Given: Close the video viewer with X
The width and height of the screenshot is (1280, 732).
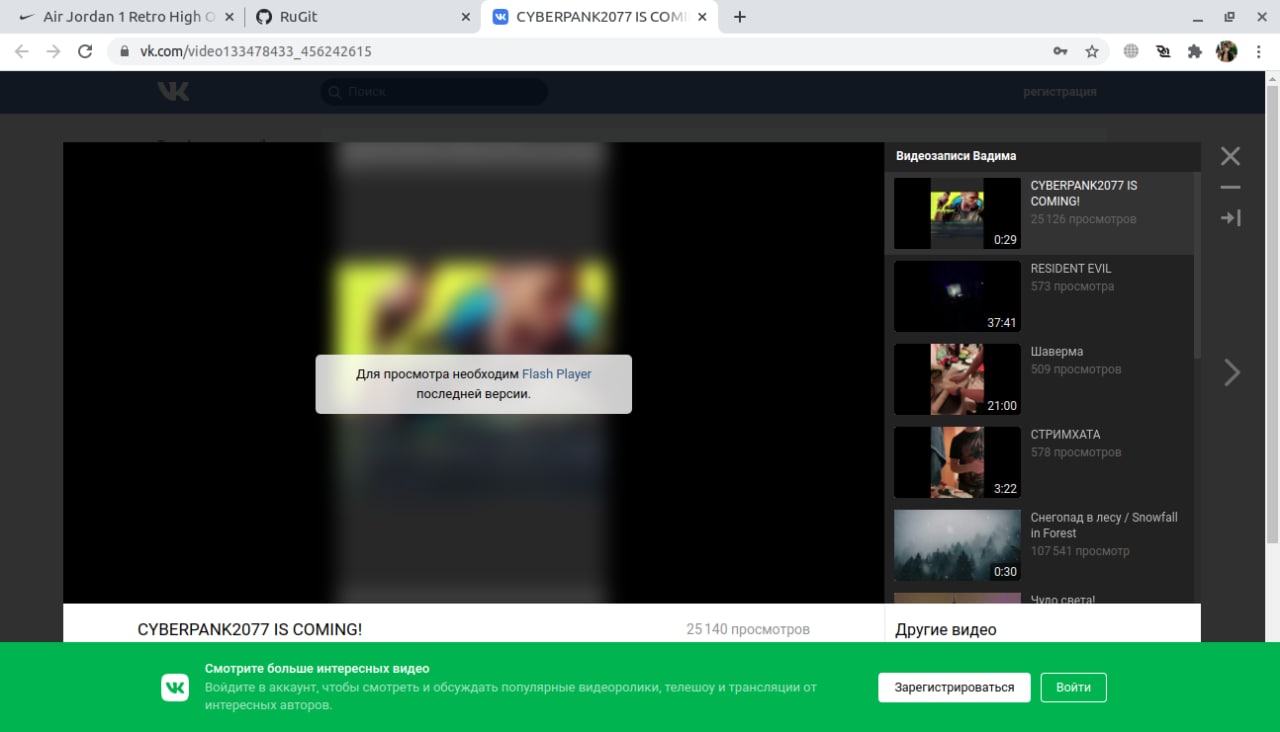Looking at the screenshot, I should click(x=1230, y=156).
